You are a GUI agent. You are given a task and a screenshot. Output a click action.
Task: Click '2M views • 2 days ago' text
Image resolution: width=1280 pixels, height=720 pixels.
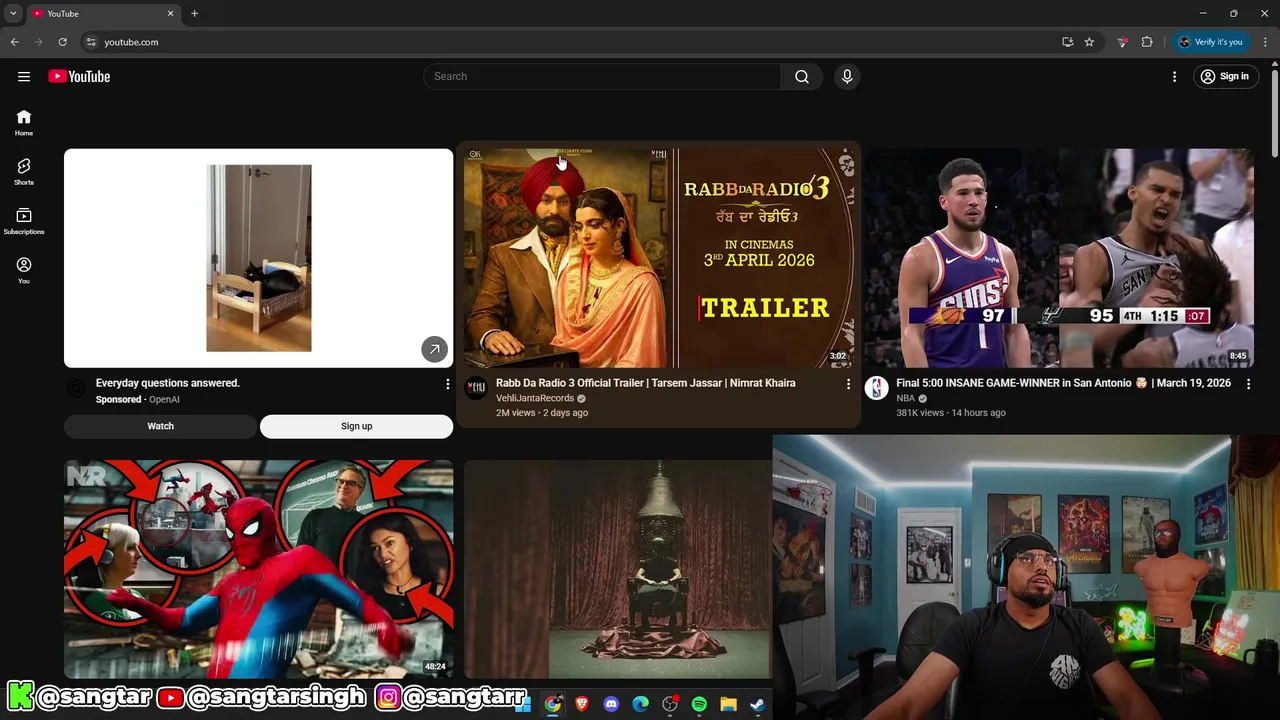click(x=542, y=412)
